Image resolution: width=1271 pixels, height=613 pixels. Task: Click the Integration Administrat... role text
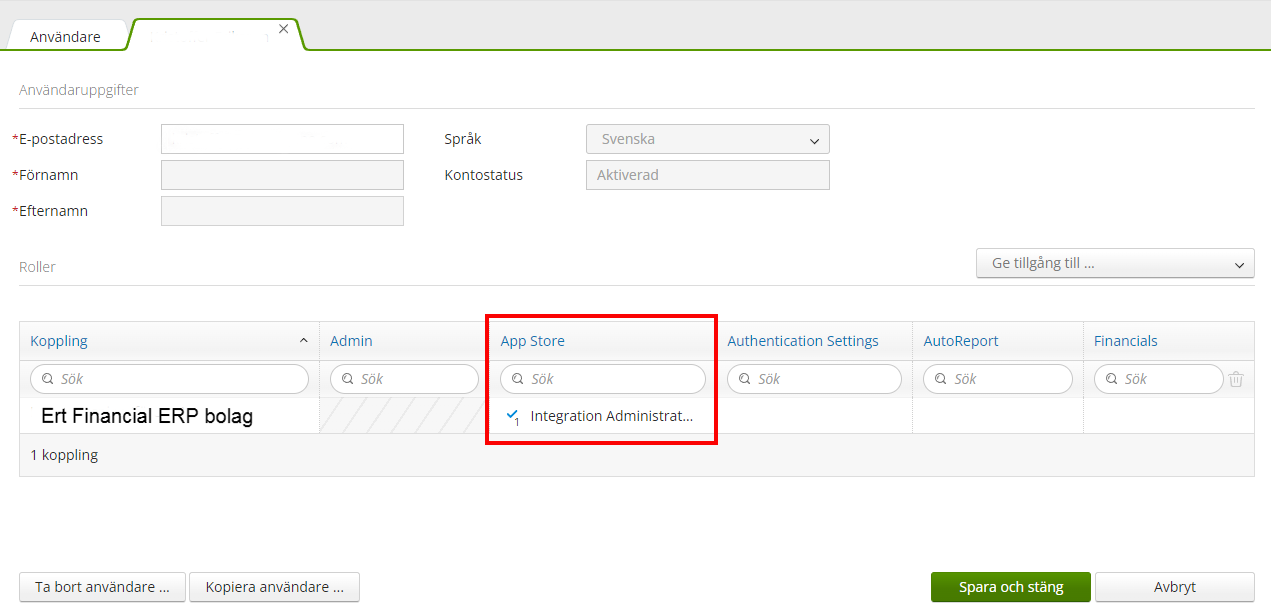[612, 416]
